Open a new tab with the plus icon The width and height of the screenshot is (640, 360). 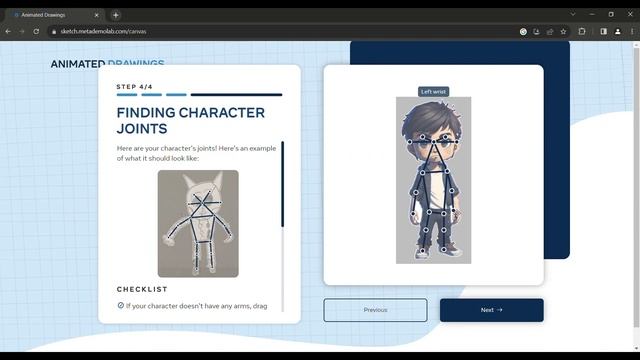(x=116, y=15)
